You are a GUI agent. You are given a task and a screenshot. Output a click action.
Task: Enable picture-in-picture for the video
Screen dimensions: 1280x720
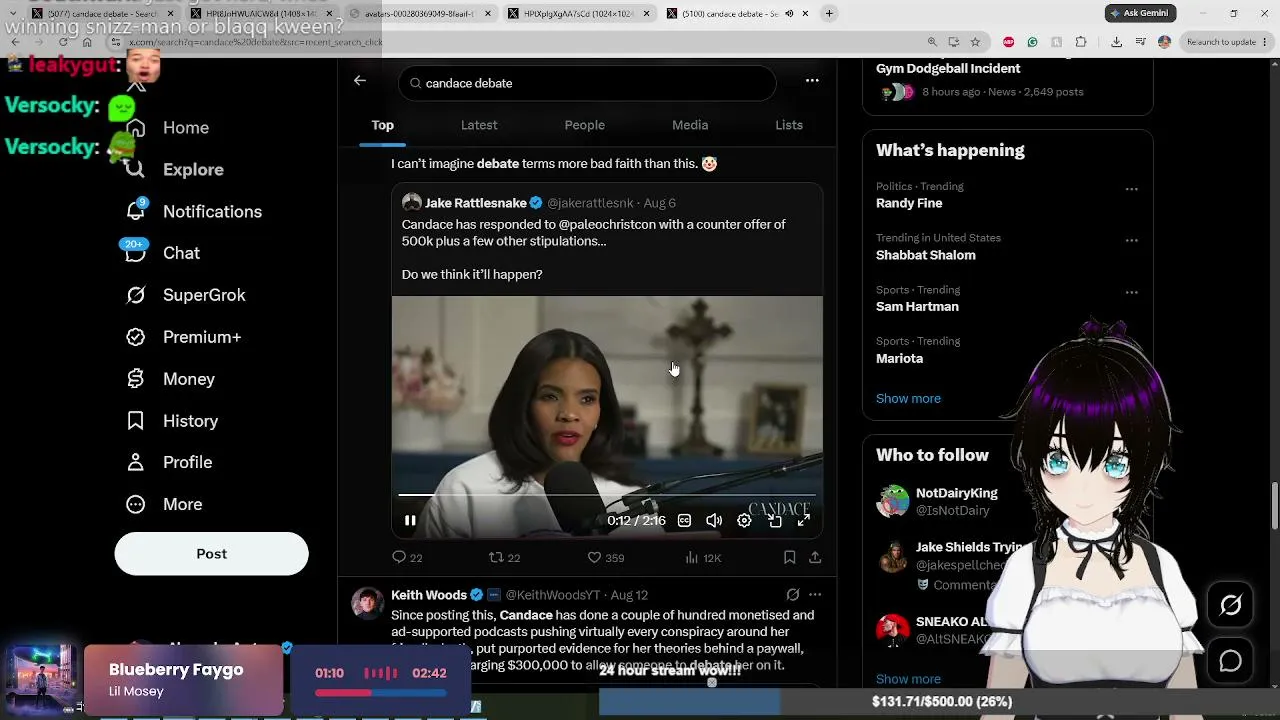774,521
